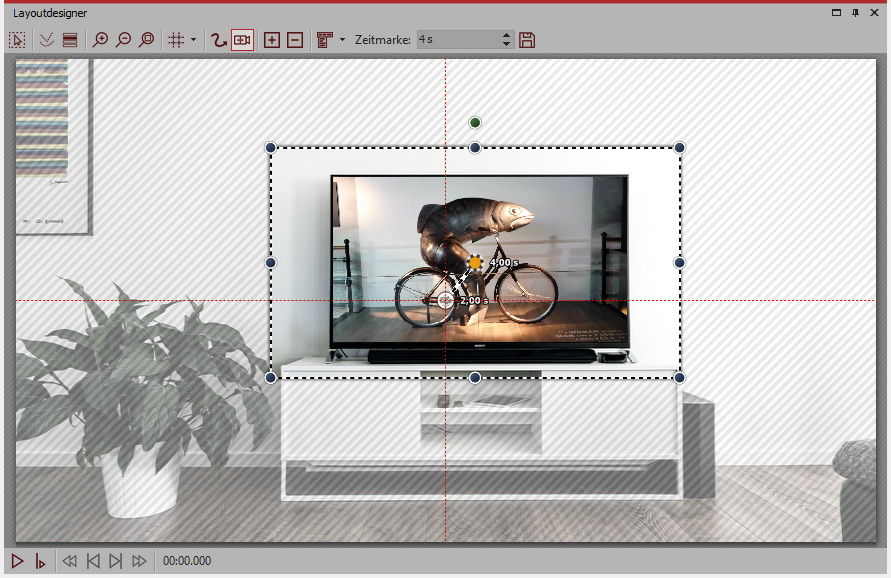891x578 pixels.
Task: Click the zoom out magnifier icon
Action: coord(123,40)
